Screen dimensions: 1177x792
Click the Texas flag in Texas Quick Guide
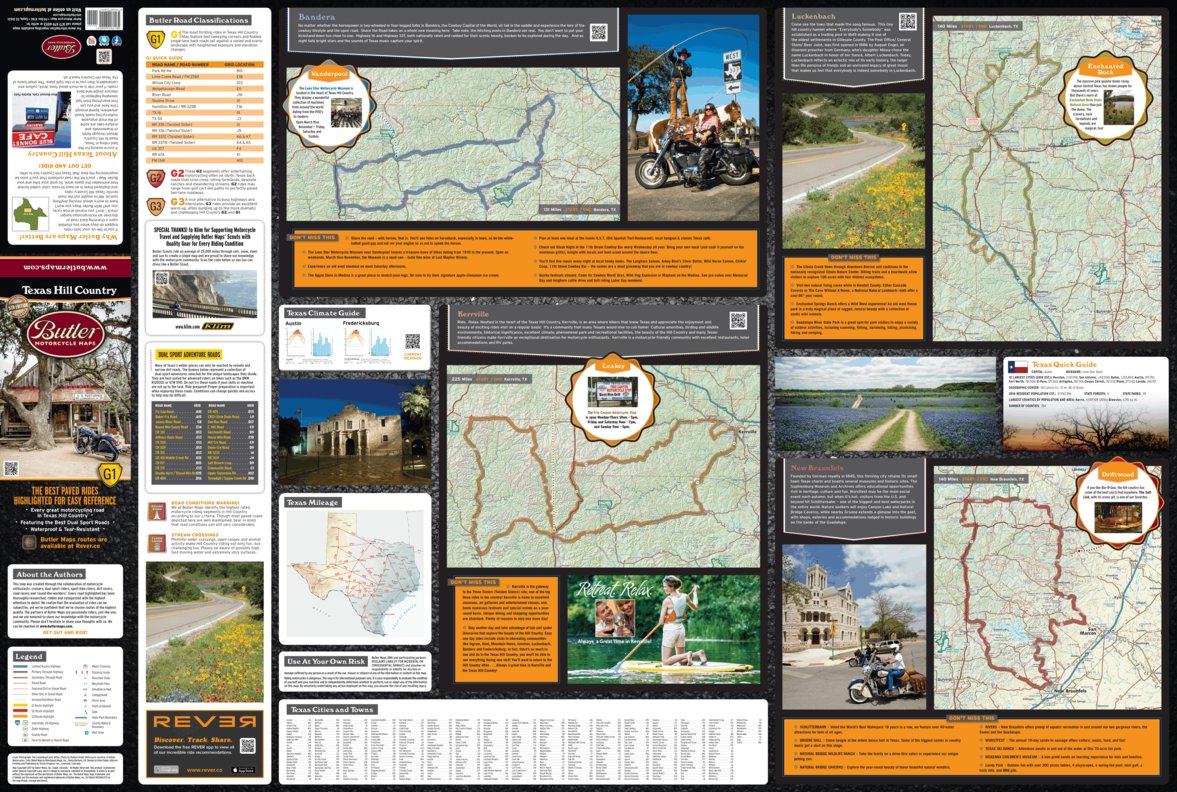click(1018, 366)
